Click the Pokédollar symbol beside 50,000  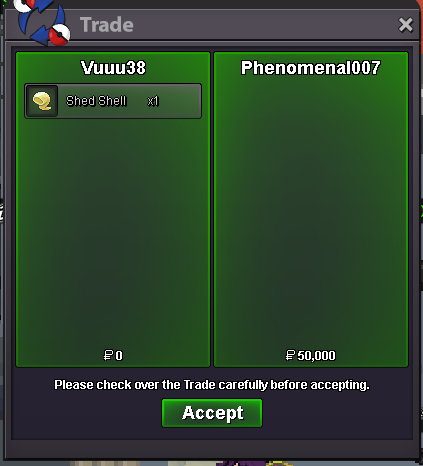pyautogui.click(x=290, y=355)
